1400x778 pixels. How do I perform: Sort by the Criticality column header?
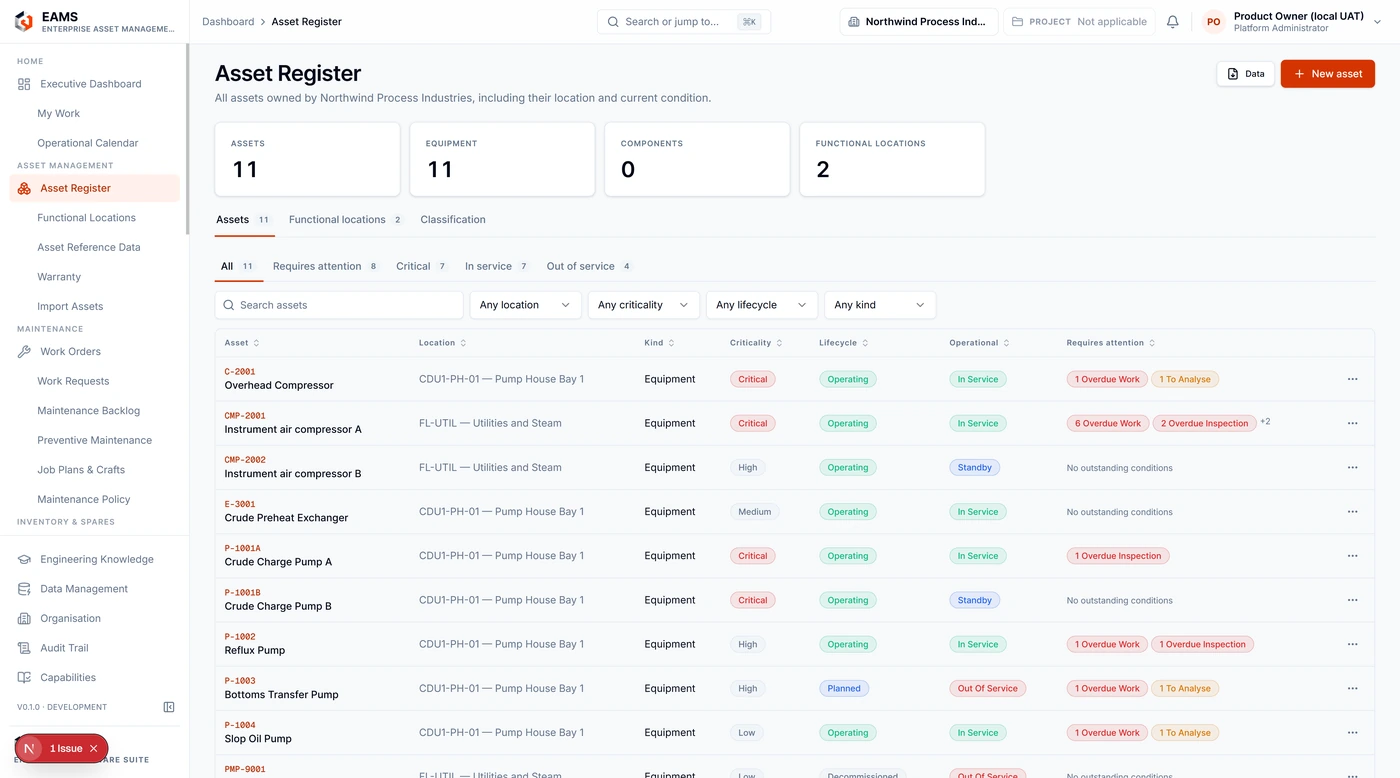[756, 343]
